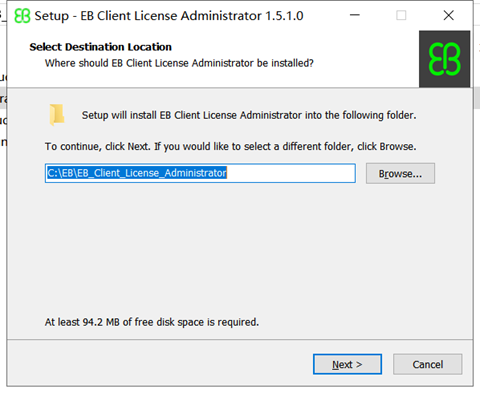Image resolution: width=480 pixels, height=393 pixels.
Task: Focus the destination folder path field
Action: [200, 173]
